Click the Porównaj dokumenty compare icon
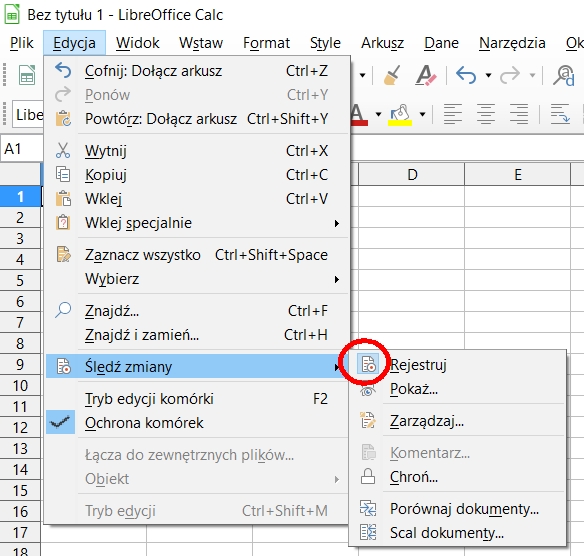 pyautogui.click(x=368, y=508)
